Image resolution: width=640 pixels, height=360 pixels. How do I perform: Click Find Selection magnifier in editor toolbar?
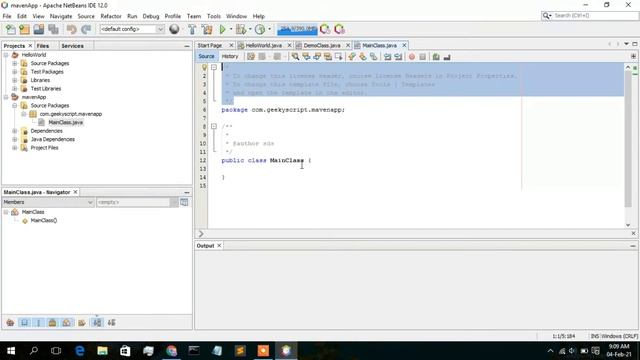pyautogui.click(x=295, y=57)
